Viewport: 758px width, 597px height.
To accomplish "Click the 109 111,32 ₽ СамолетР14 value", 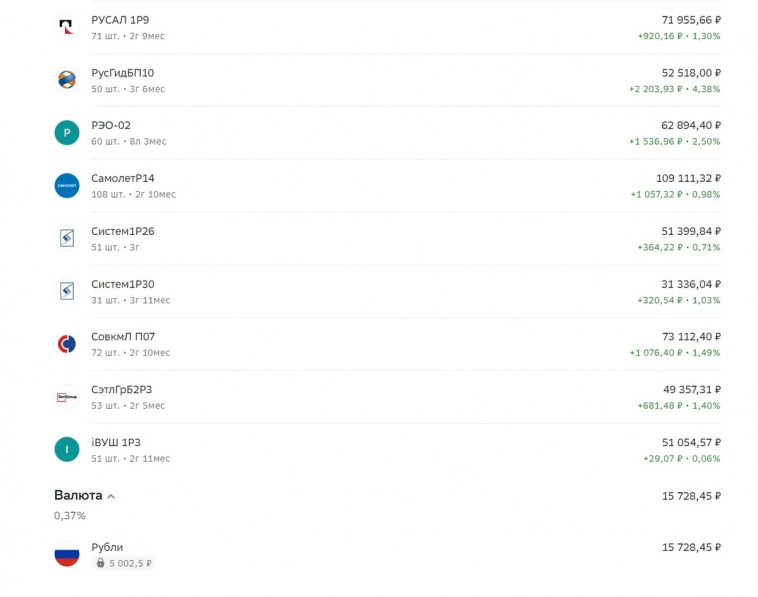I will point(688,178).
